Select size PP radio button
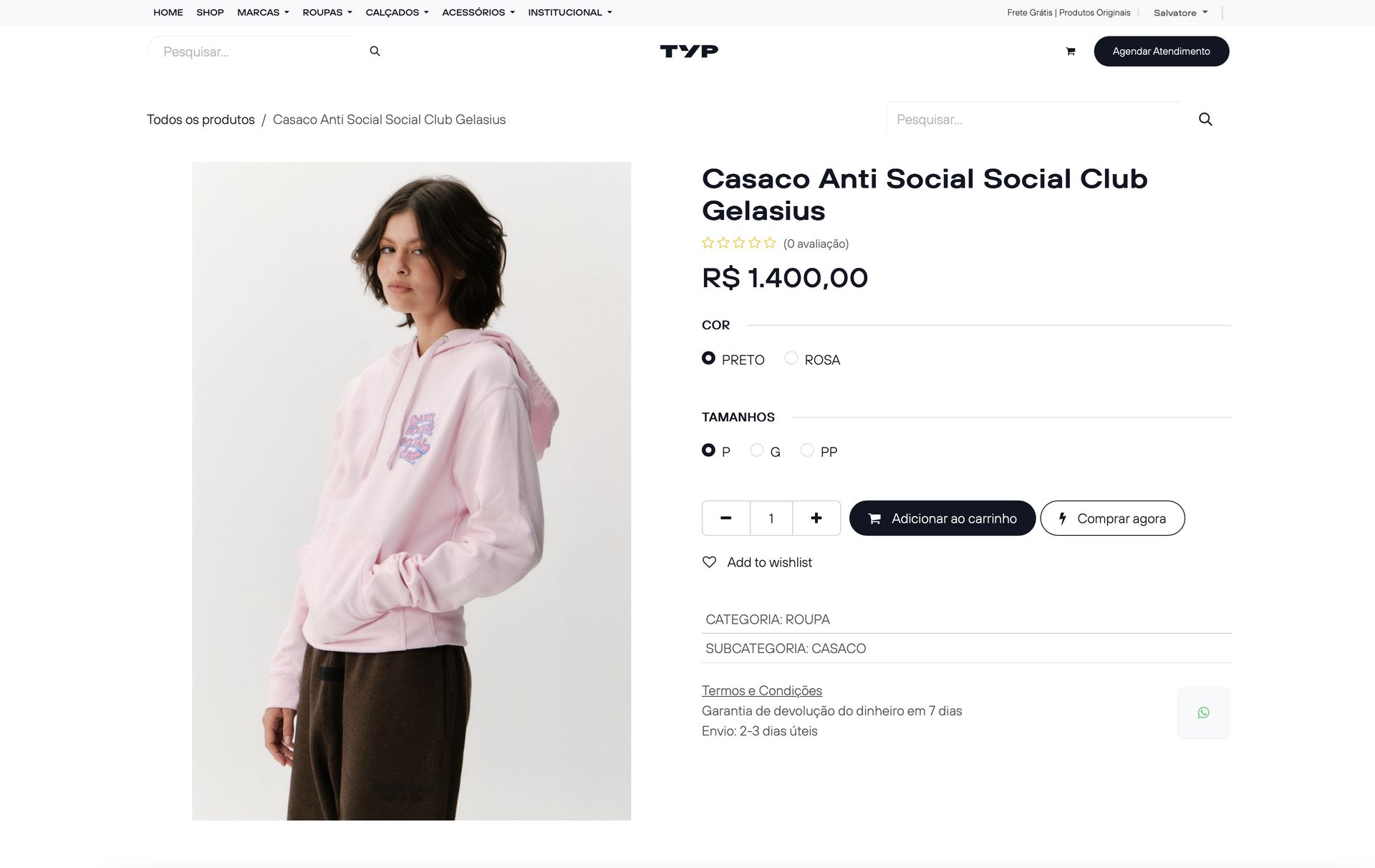The height and width of the screenshot is (868, 1375). tap(807, 450)
